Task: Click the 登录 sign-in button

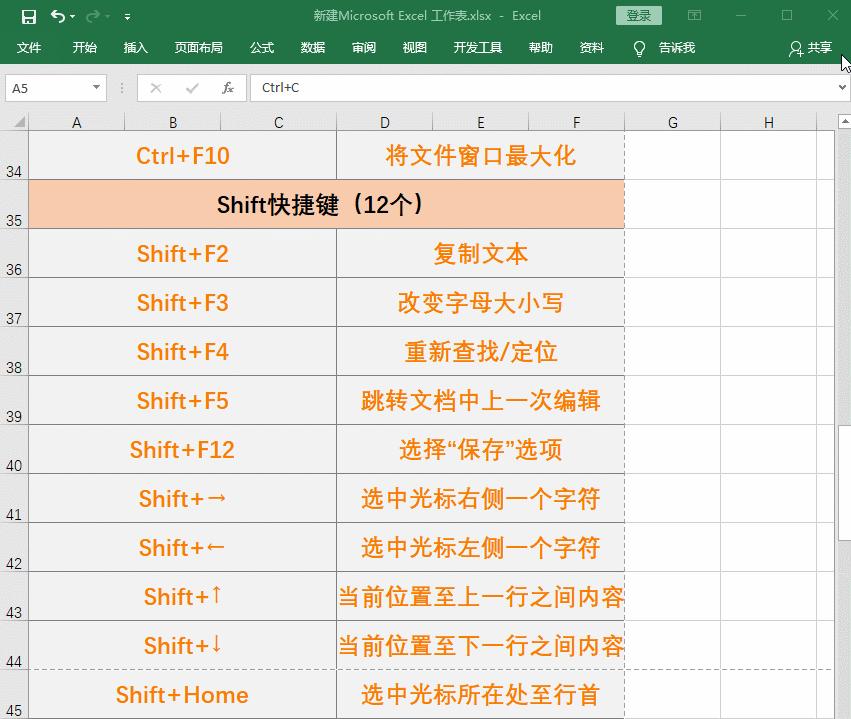Action: click(x=638, y=16)
